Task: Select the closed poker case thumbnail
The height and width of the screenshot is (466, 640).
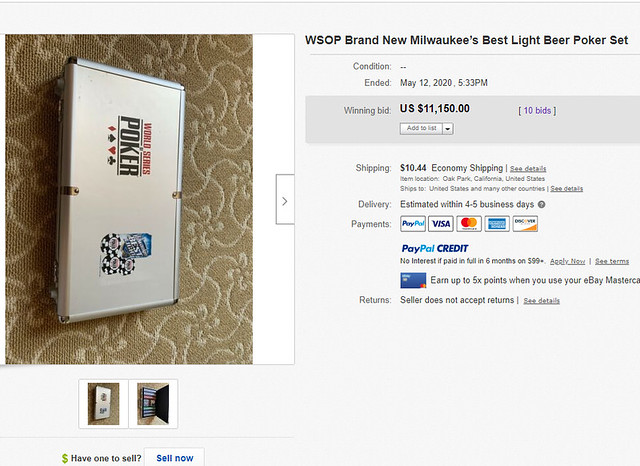Action: [x=103, y=403]
